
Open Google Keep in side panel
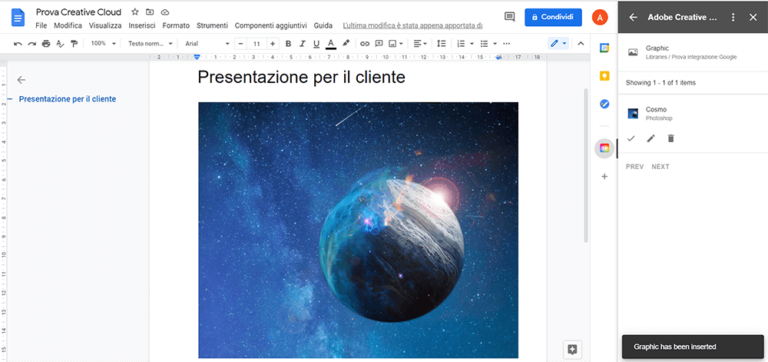[604, 76]
